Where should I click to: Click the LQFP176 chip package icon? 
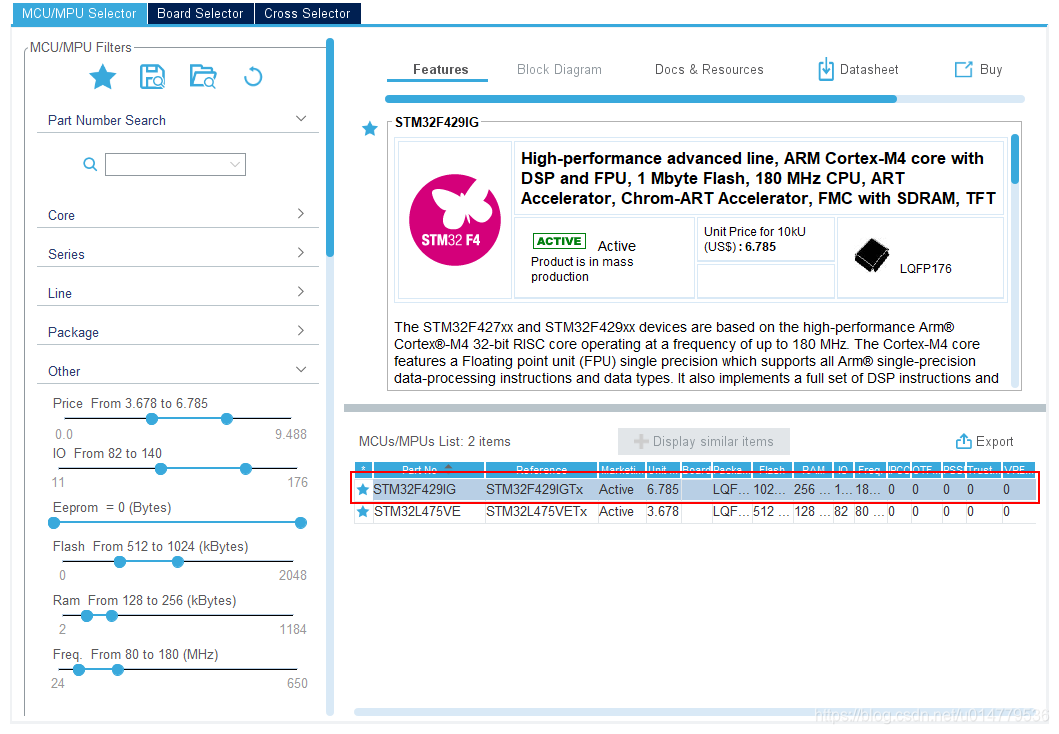[x=872, y=256]
